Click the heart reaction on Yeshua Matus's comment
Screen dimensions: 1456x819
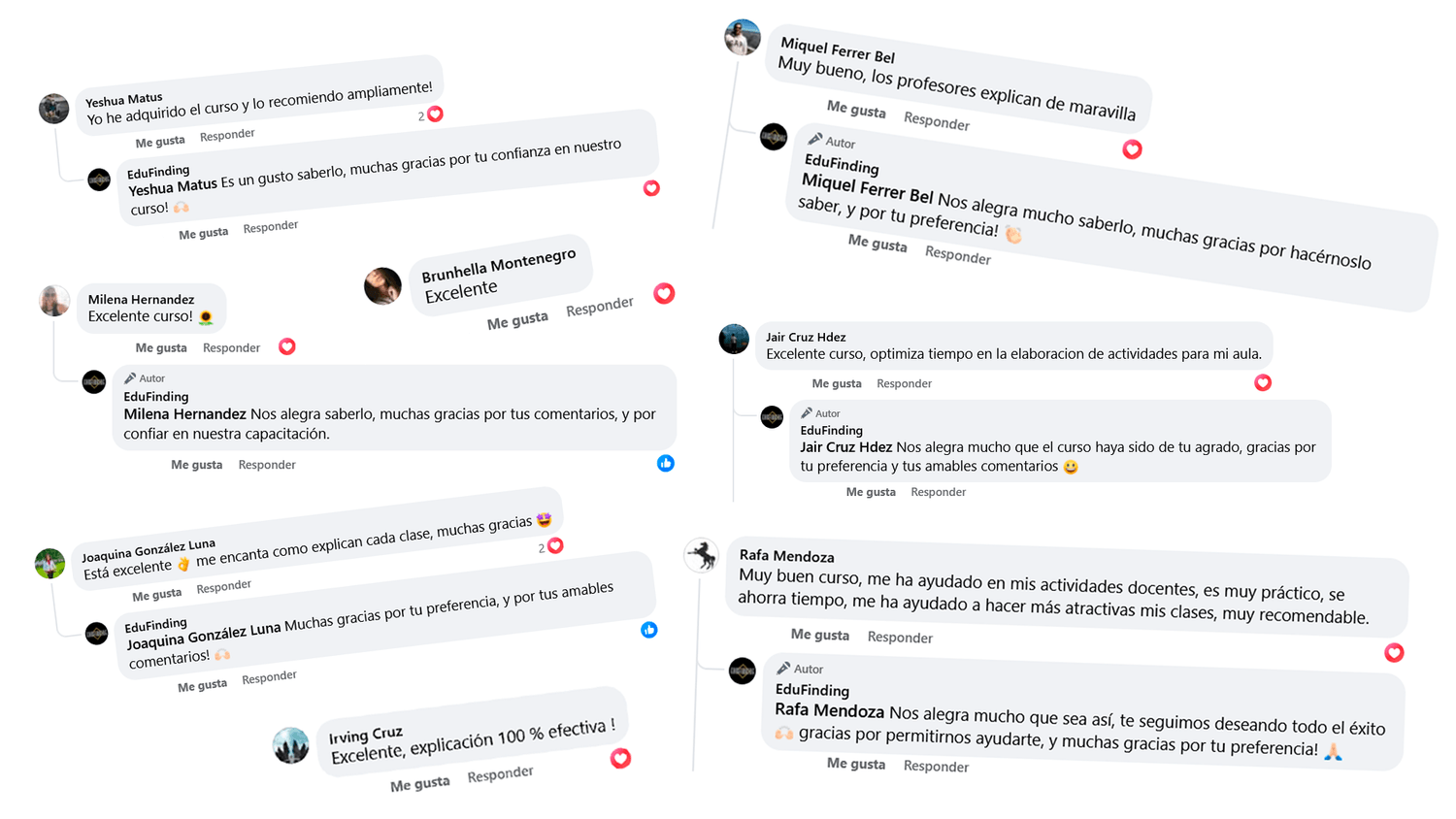(x=435, y=114)
